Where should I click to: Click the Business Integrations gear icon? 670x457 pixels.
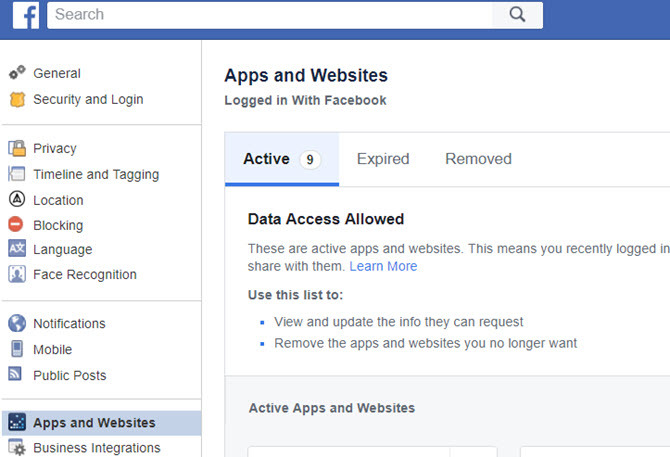tap(17, 447)
